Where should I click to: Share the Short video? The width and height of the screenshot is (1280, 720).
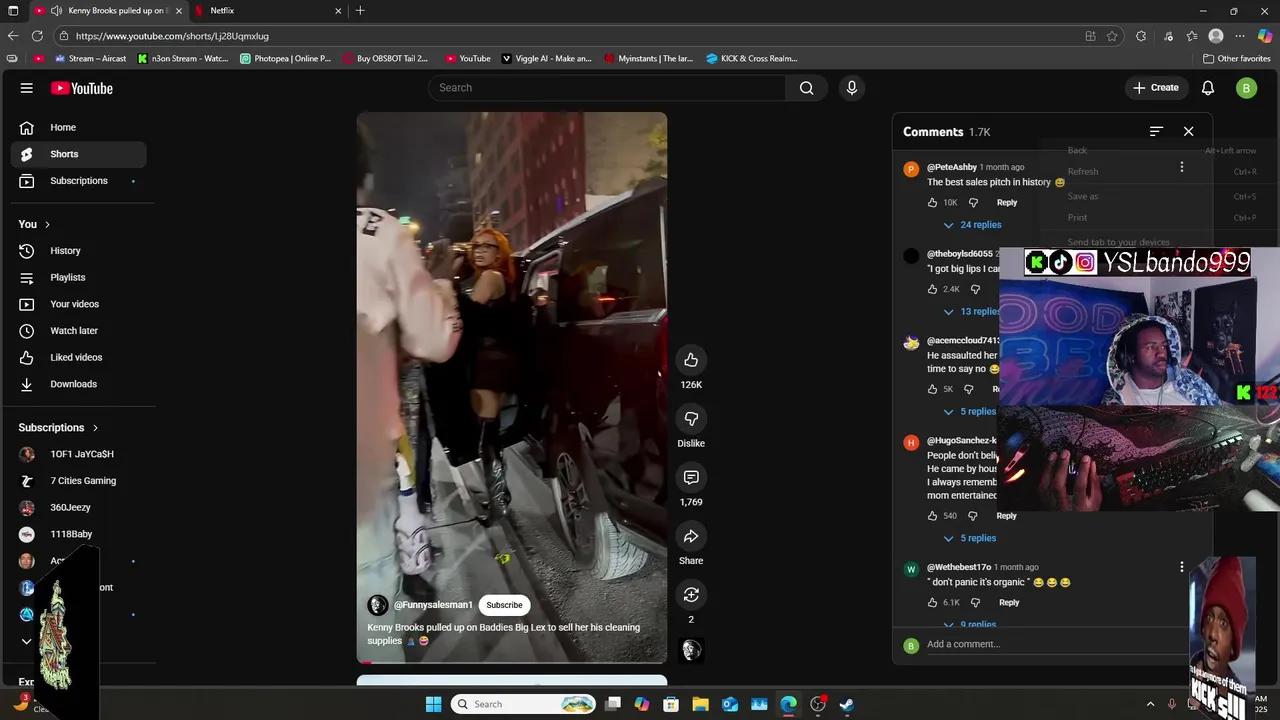pyautogui.click(x=691, y=537)
